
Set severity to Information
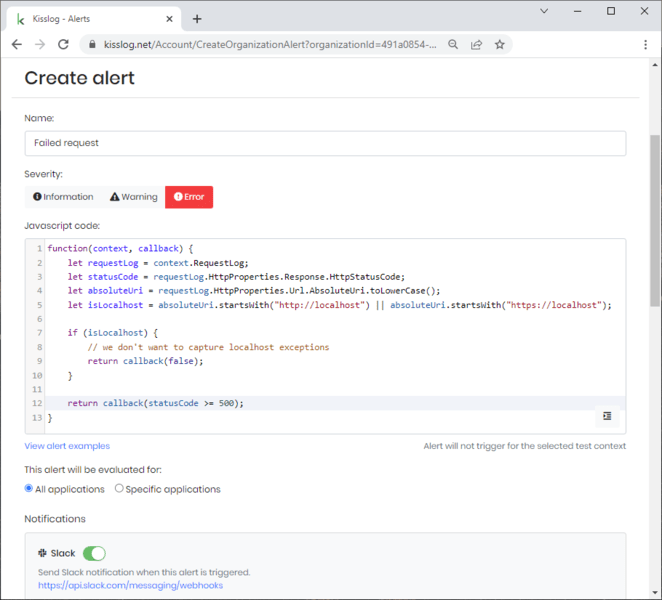point(63,197)
